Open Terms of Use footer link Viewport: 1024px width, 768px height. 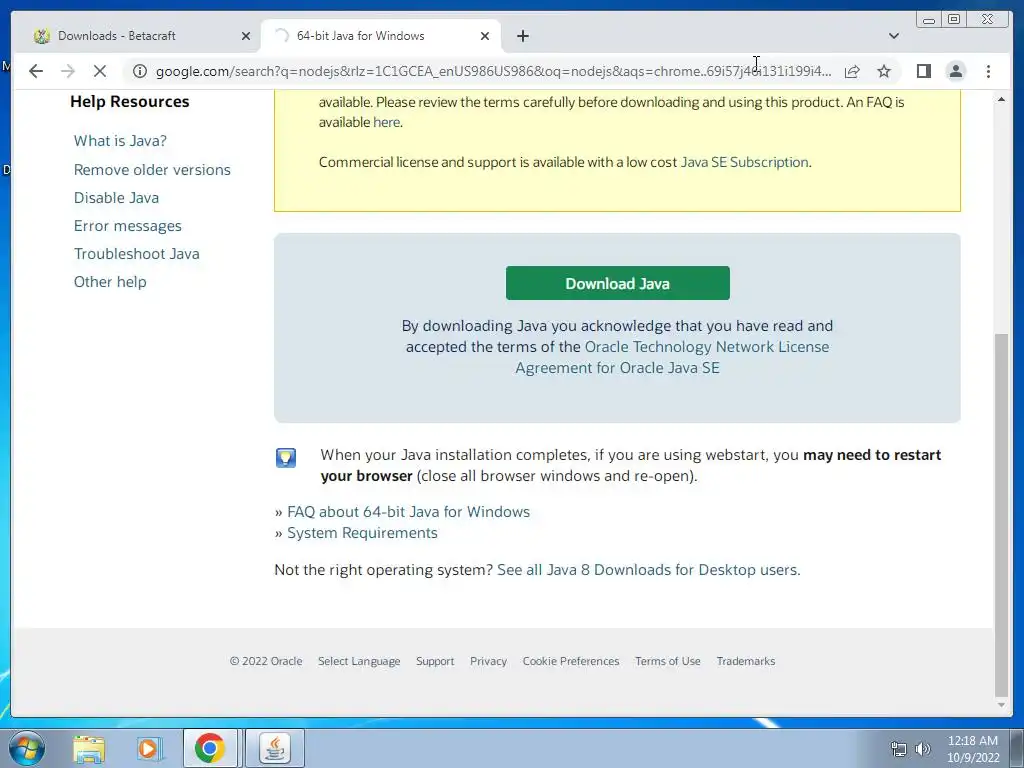tap(667, 661)
